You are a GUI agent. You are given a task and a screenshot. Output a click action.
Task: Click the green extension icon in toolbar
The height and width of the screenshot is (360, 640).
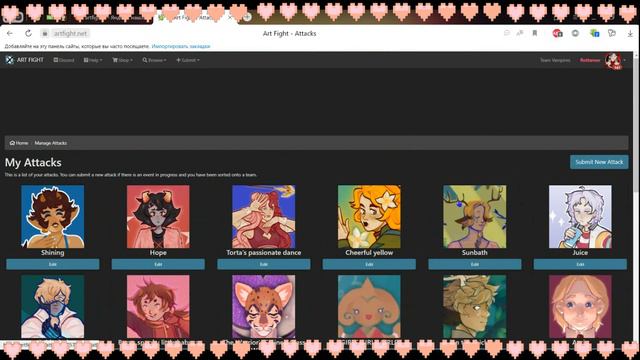(594, 33)
